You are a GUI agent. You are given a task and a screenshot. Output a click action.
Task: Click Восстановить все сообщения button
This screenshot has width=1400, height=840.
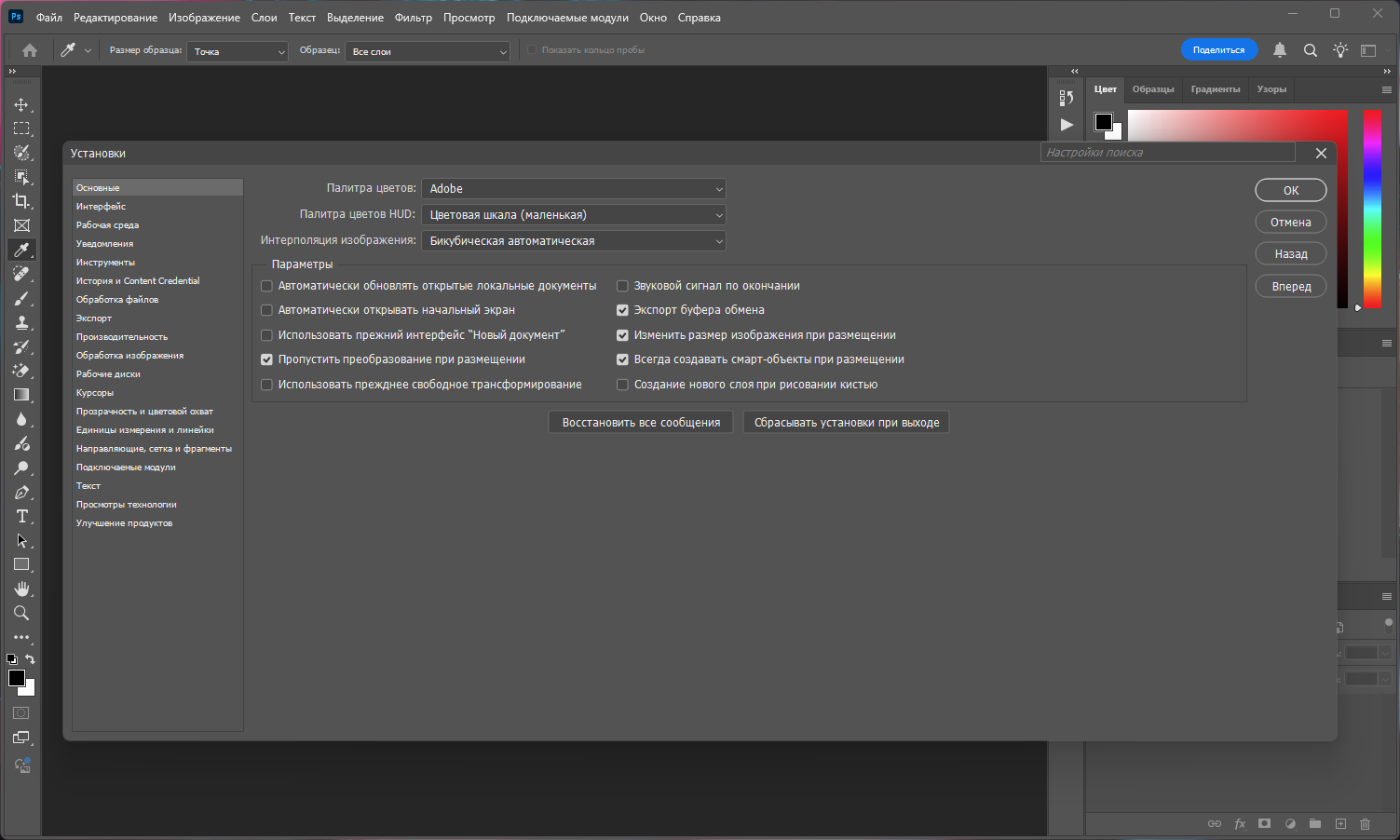coord(641,423)
